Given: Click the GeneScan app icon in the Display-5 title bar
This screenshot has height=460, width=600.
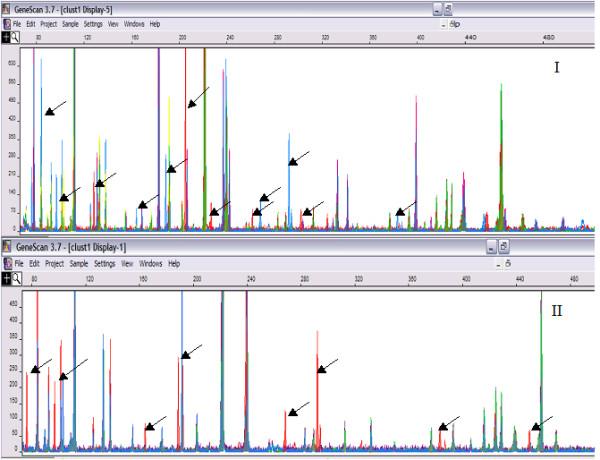Looking at the screenshot, I should [7, 8].
